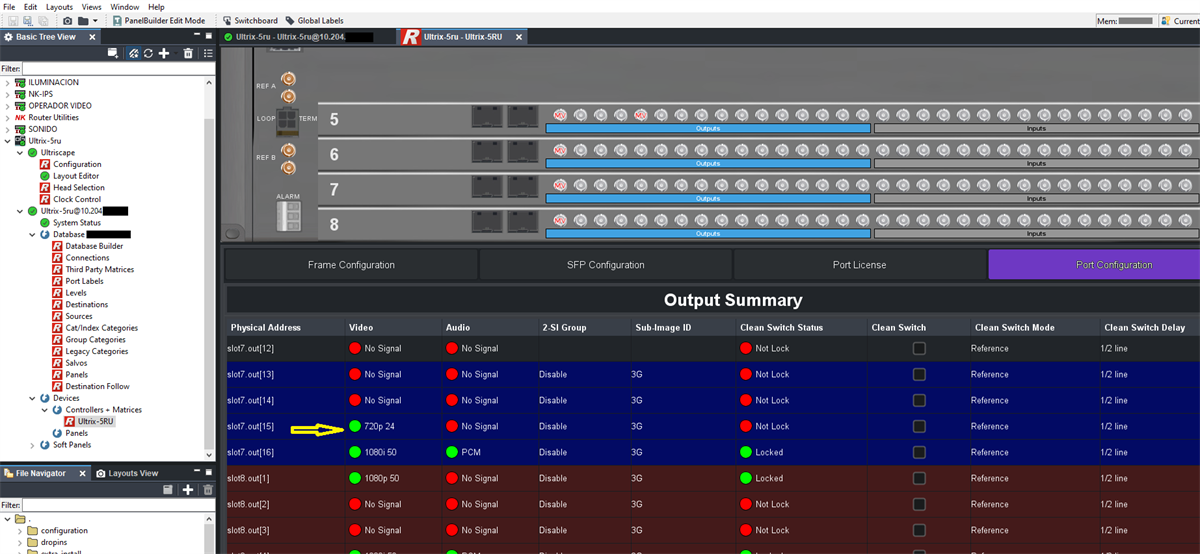Open the Layouts menu
The height and width of the screenshot is (554, 1200).
[x=59, y=6]
